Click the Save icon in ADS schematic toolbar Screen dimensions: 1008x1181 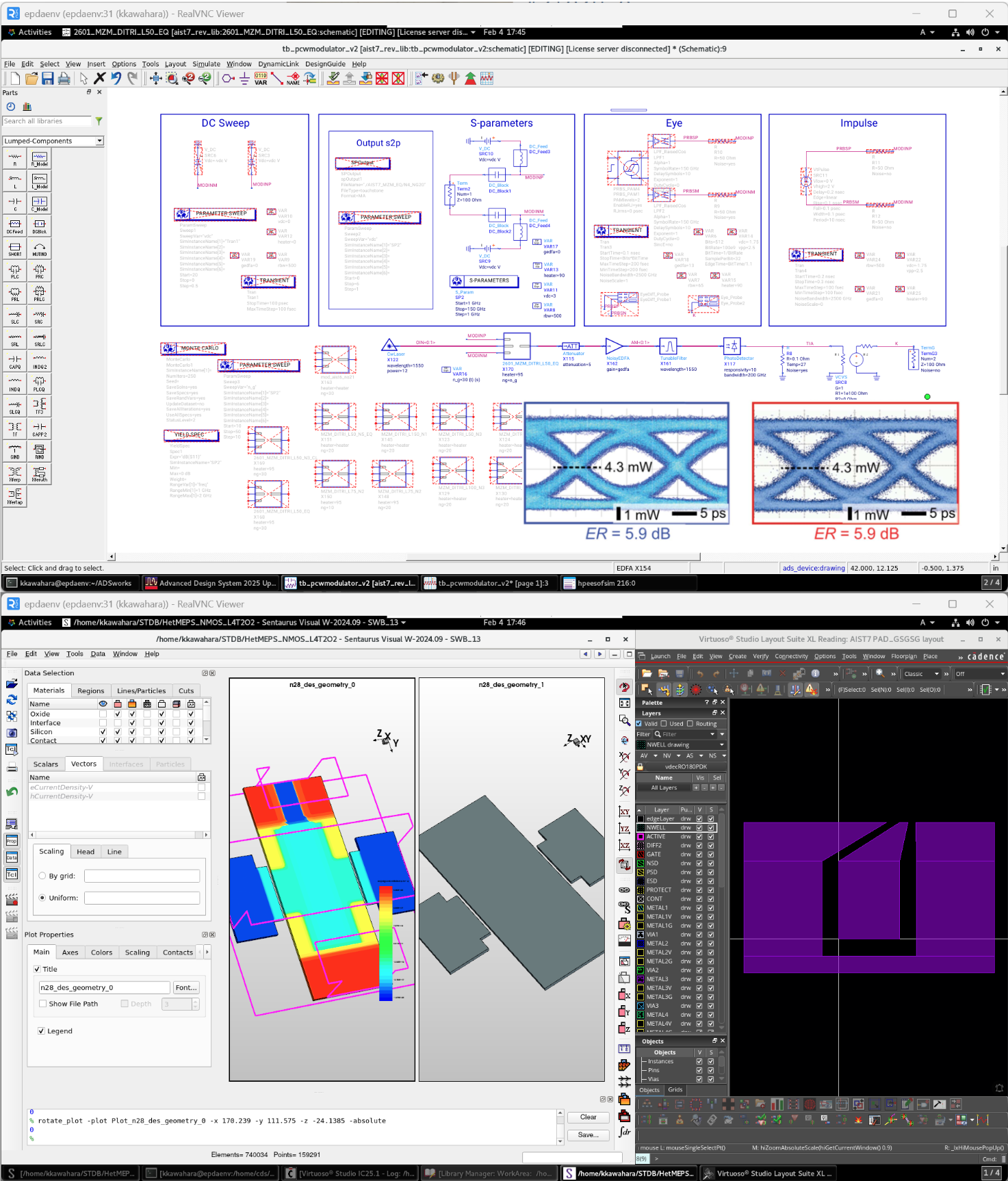click(47, 79)
